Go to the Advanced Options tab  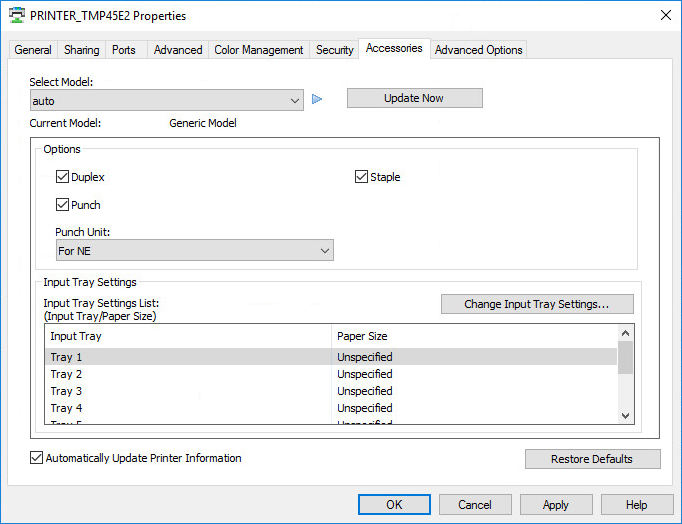[x=478, y=50]
